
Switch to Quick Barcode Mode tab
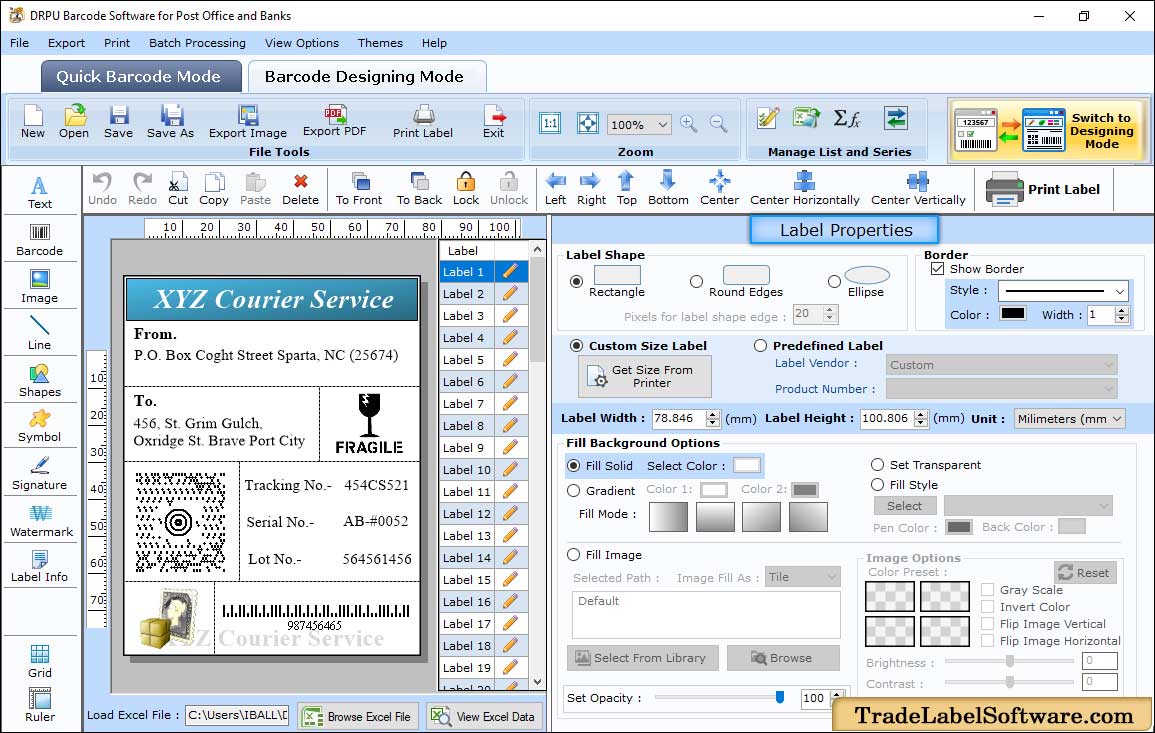[x=141, y=77]
